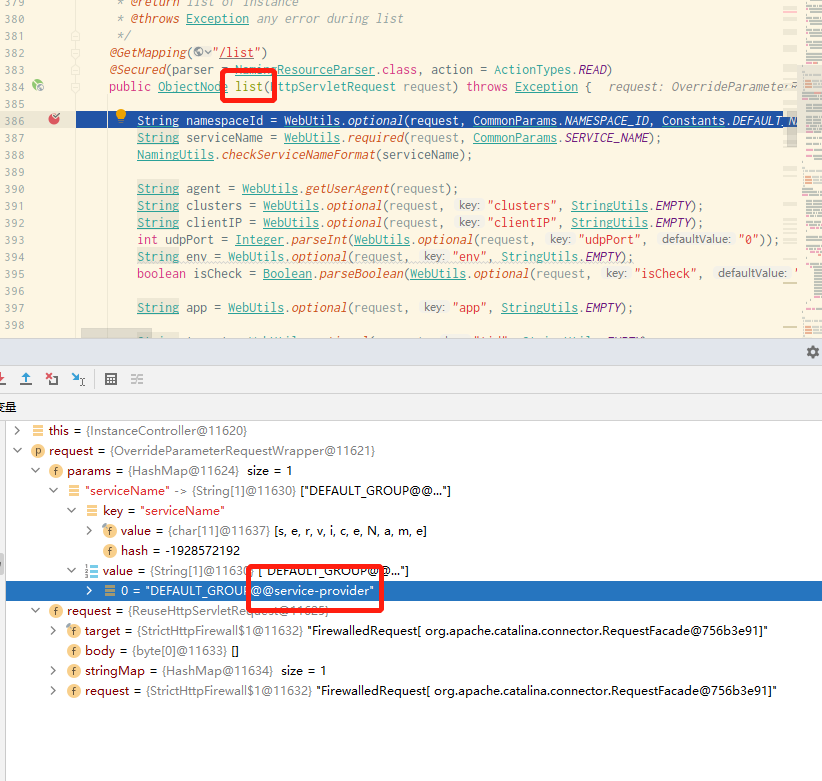822x781 pixels.
Task: Click the fold marker on line 383
Action: coord(75,70)
